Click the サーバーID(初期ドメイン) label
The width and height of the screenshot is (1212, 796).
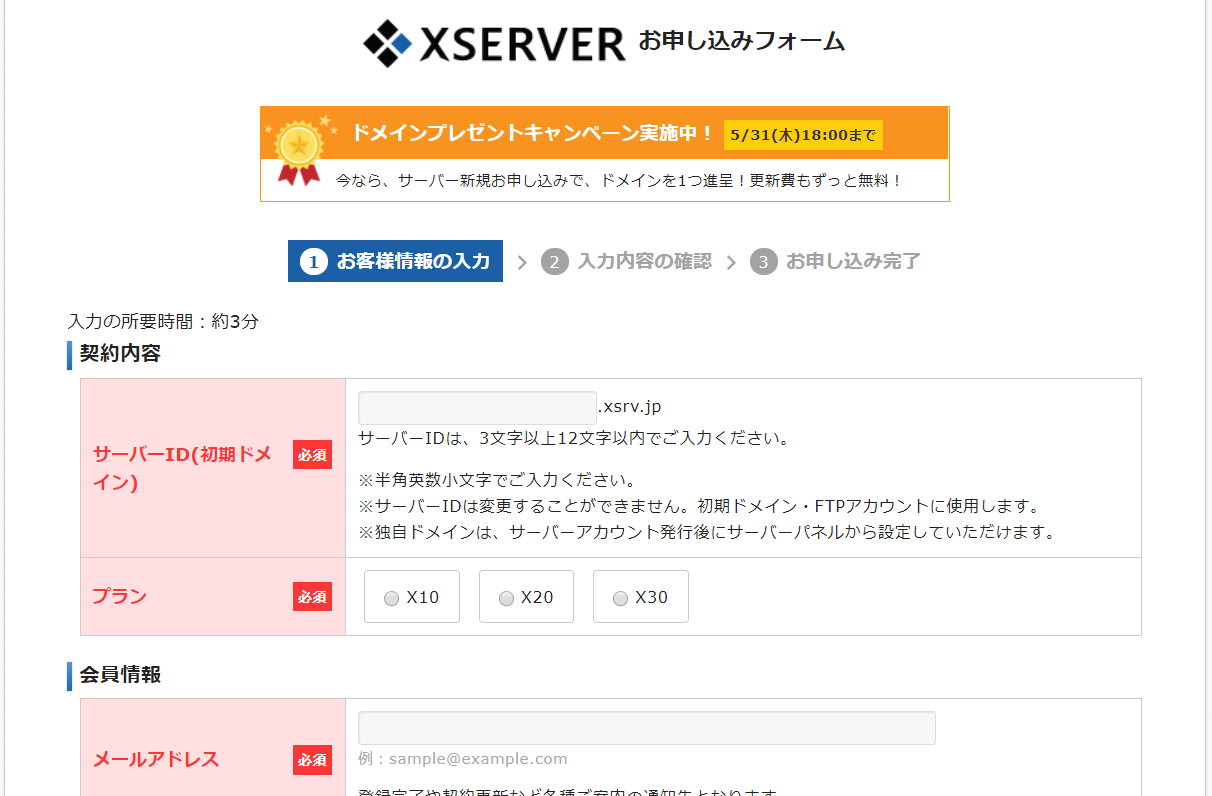(x=183, y=468)
